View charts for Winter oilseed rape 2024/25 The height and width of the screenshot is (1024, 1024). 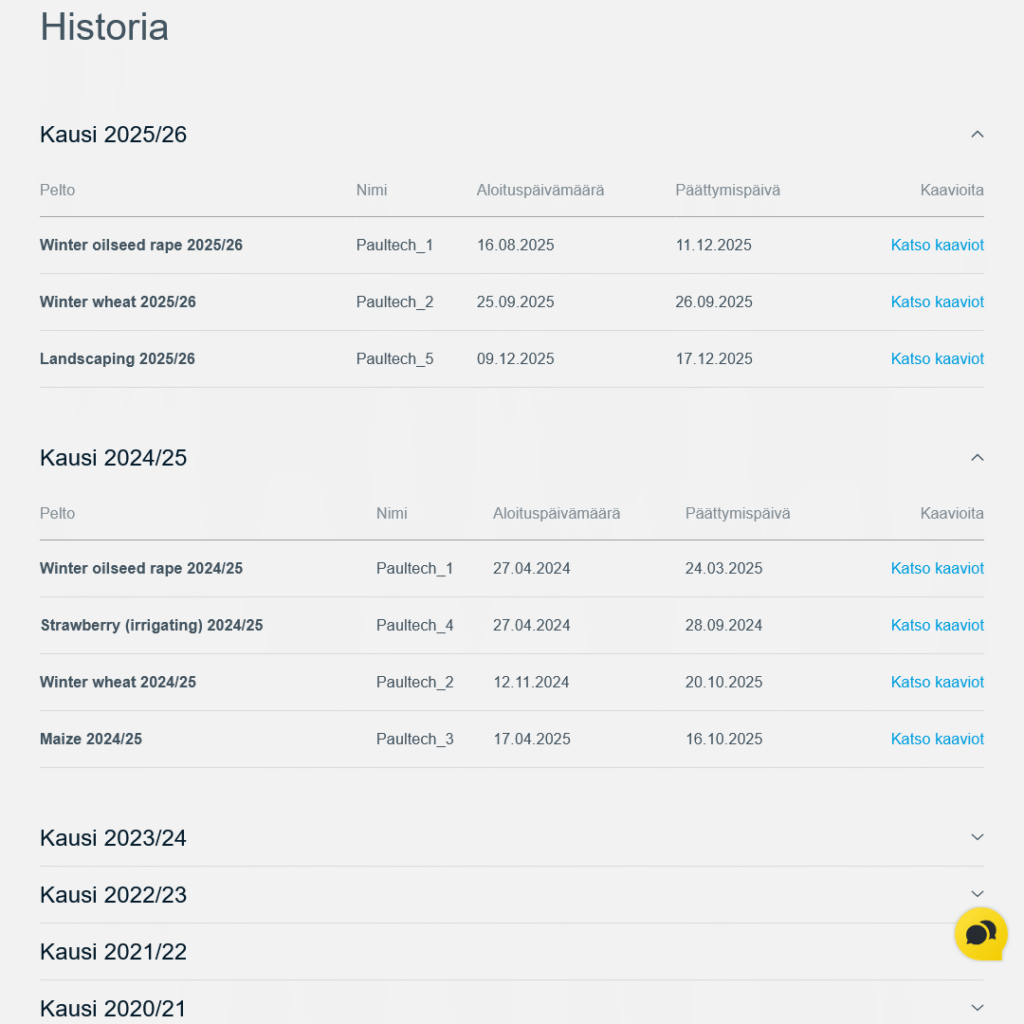(937, 568)
